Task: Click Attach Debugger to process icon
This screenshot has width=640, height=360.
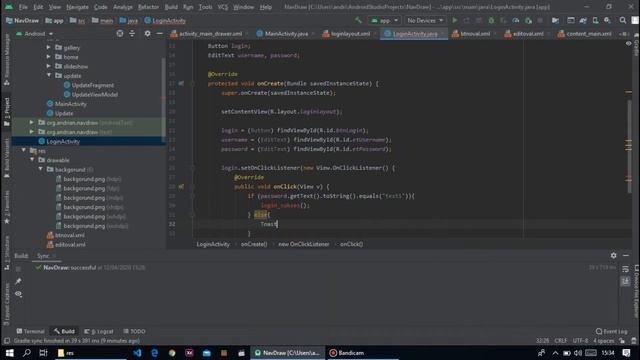Action: (528, 20)
